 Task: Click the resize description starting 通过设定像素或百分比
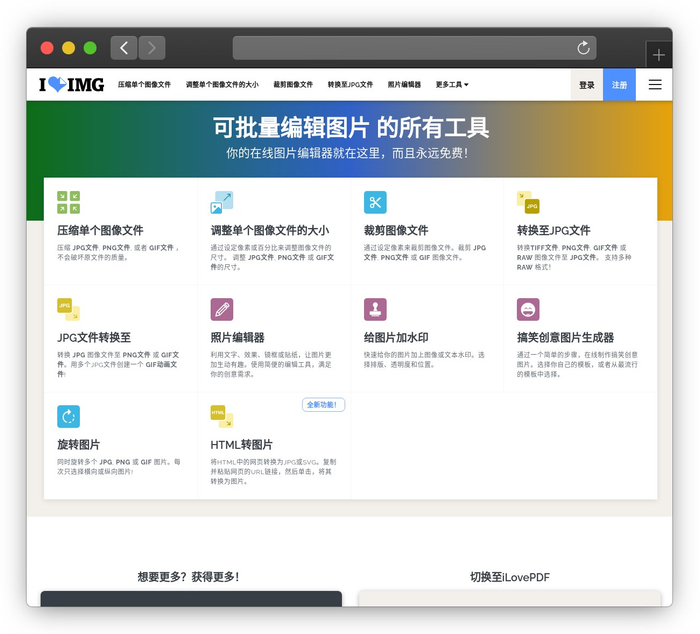(x=272, y=257)
